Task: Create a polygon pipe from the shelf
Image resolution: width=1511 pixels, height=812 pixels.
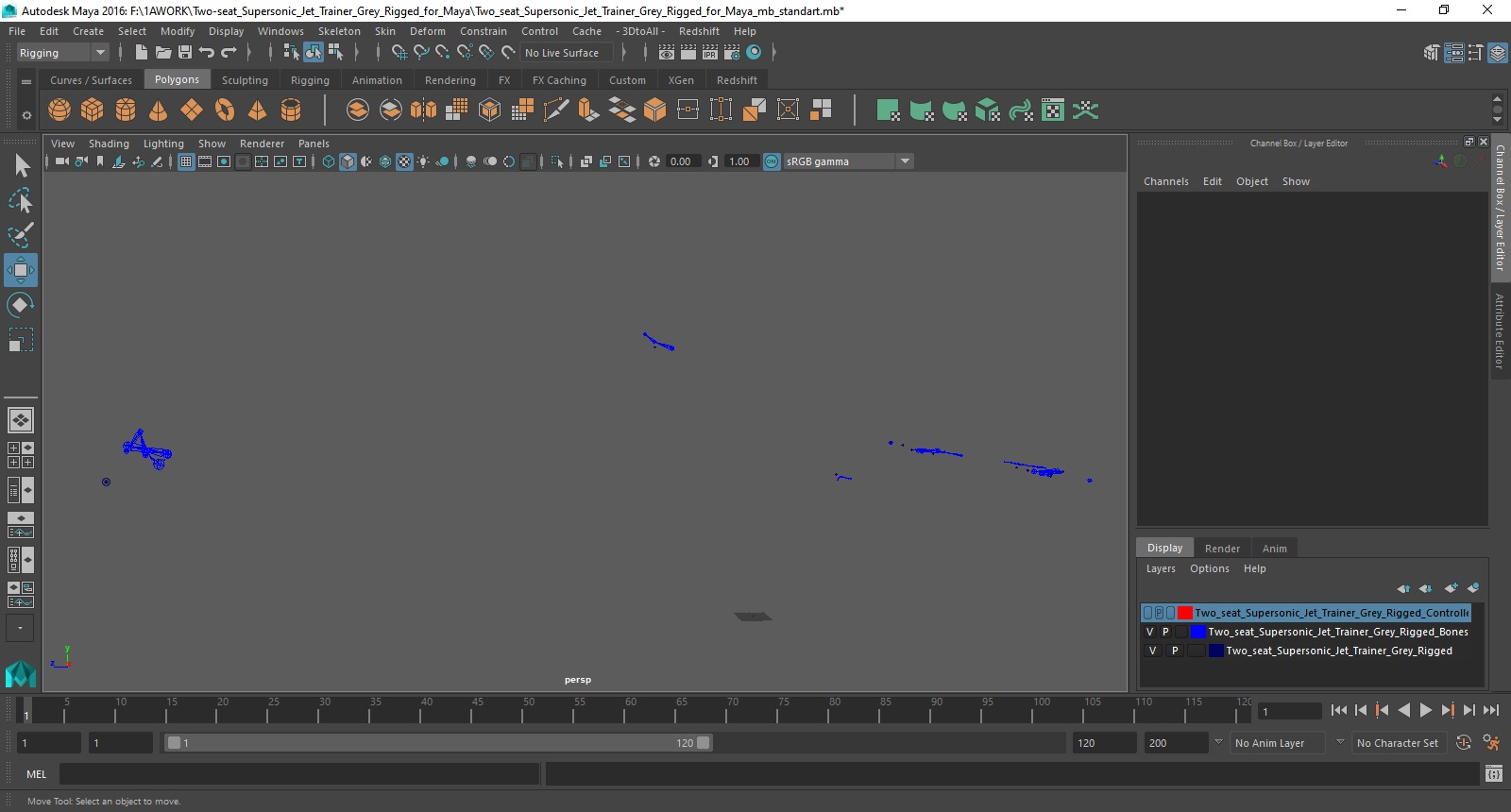Action: click(x=291, y=110)
